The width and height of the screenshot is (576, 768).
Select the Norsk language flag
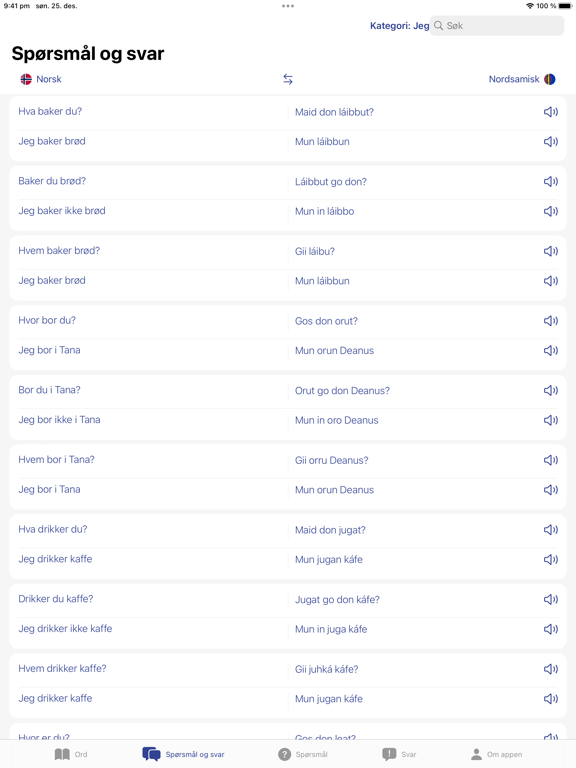point(26,79)
